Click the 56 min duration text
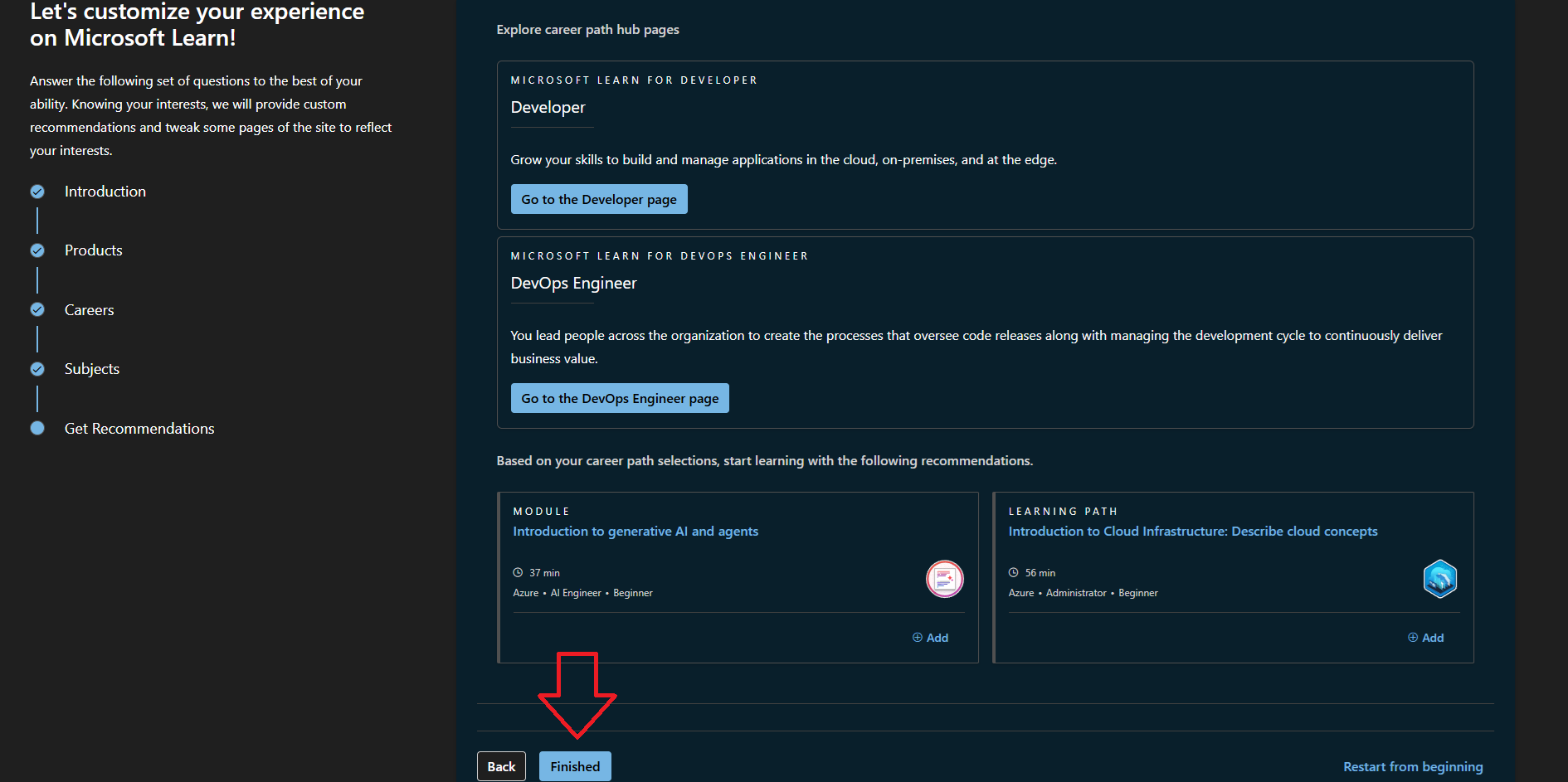The width and height of the screenshot is (1568, 782). pyautogui.click(x=1040, y=573)
